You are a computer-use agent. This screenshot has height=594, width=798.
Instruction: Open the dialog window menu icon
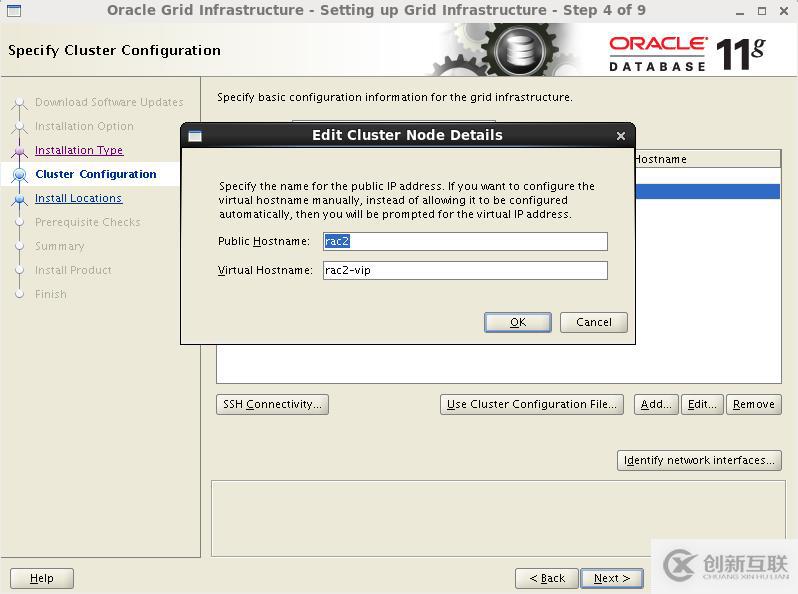tap(195, 136)
